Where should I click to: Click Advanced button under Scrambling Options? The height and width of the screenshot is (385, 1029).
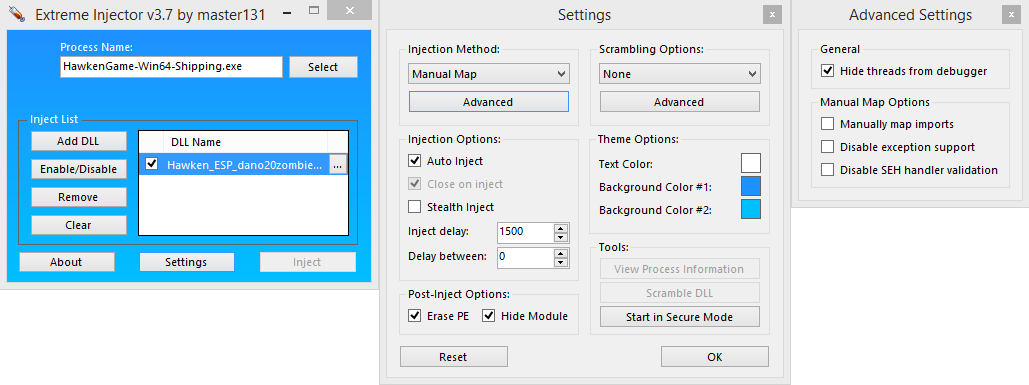(680, 102)
